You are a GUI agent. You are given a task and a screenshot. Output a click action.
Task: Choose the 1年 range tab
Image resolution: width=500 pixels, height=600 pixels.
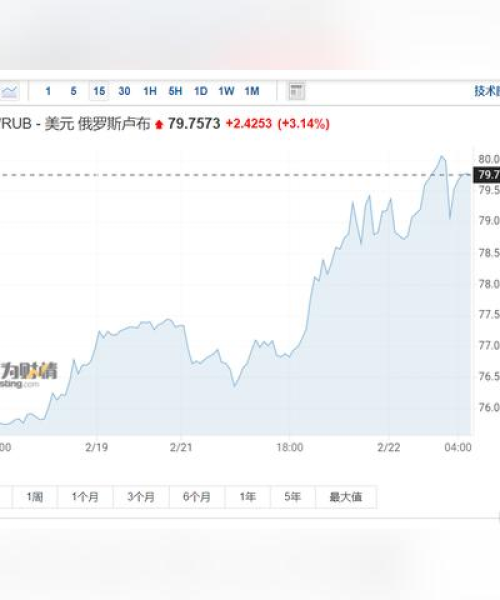coord(248,497)
